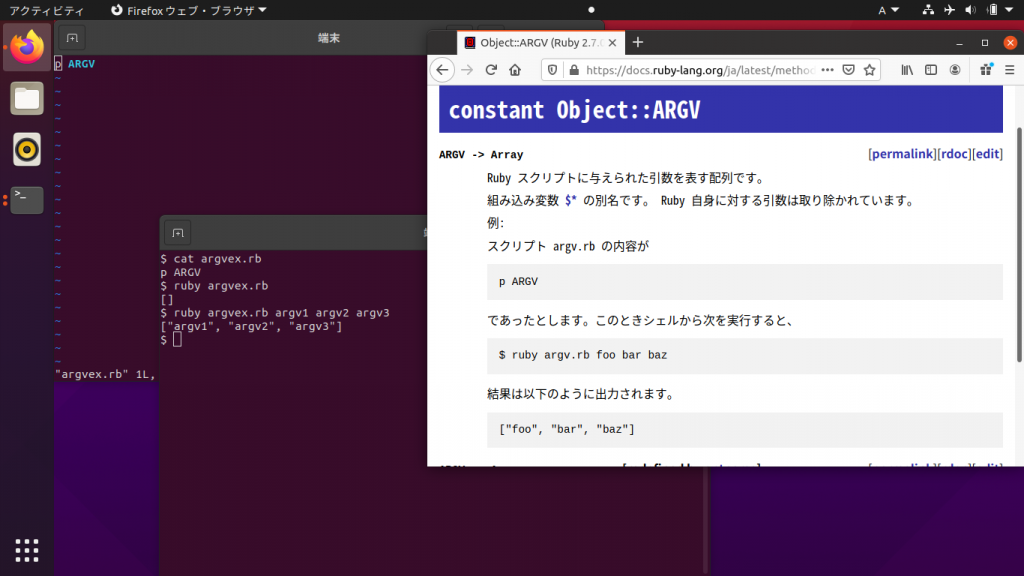Open the edit link on the ARGV doc
Viewport: 1024px width, 576px height.
coord(987,153)
